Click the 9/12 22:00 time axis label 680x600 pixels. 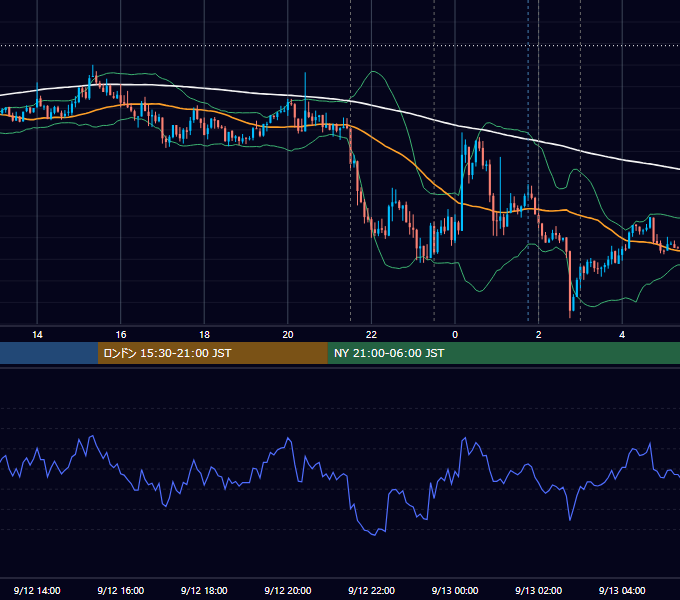click(372, 590)
